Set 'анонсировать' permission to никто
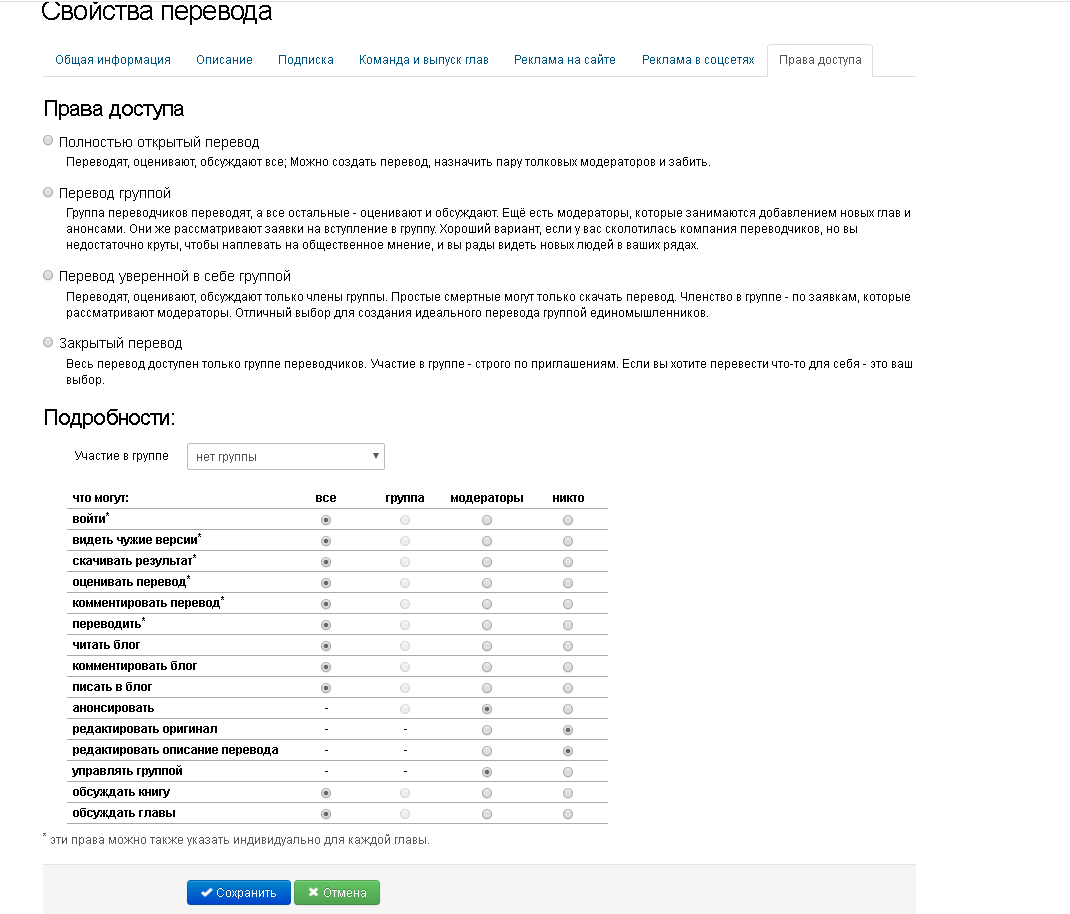This screenshot has width=1070, height=914. point(568,709)
